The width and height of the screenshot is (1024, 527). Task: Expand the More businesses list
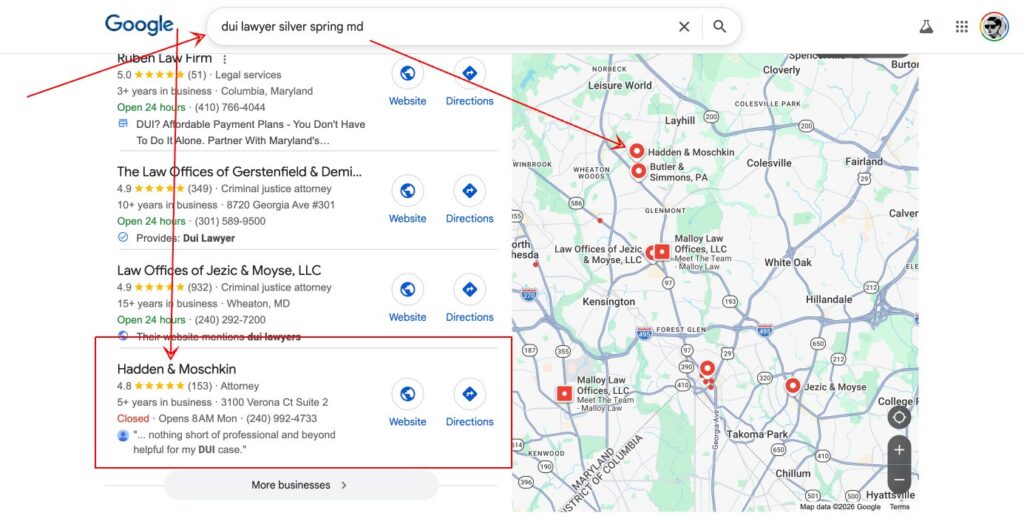(x=300, y=485)
